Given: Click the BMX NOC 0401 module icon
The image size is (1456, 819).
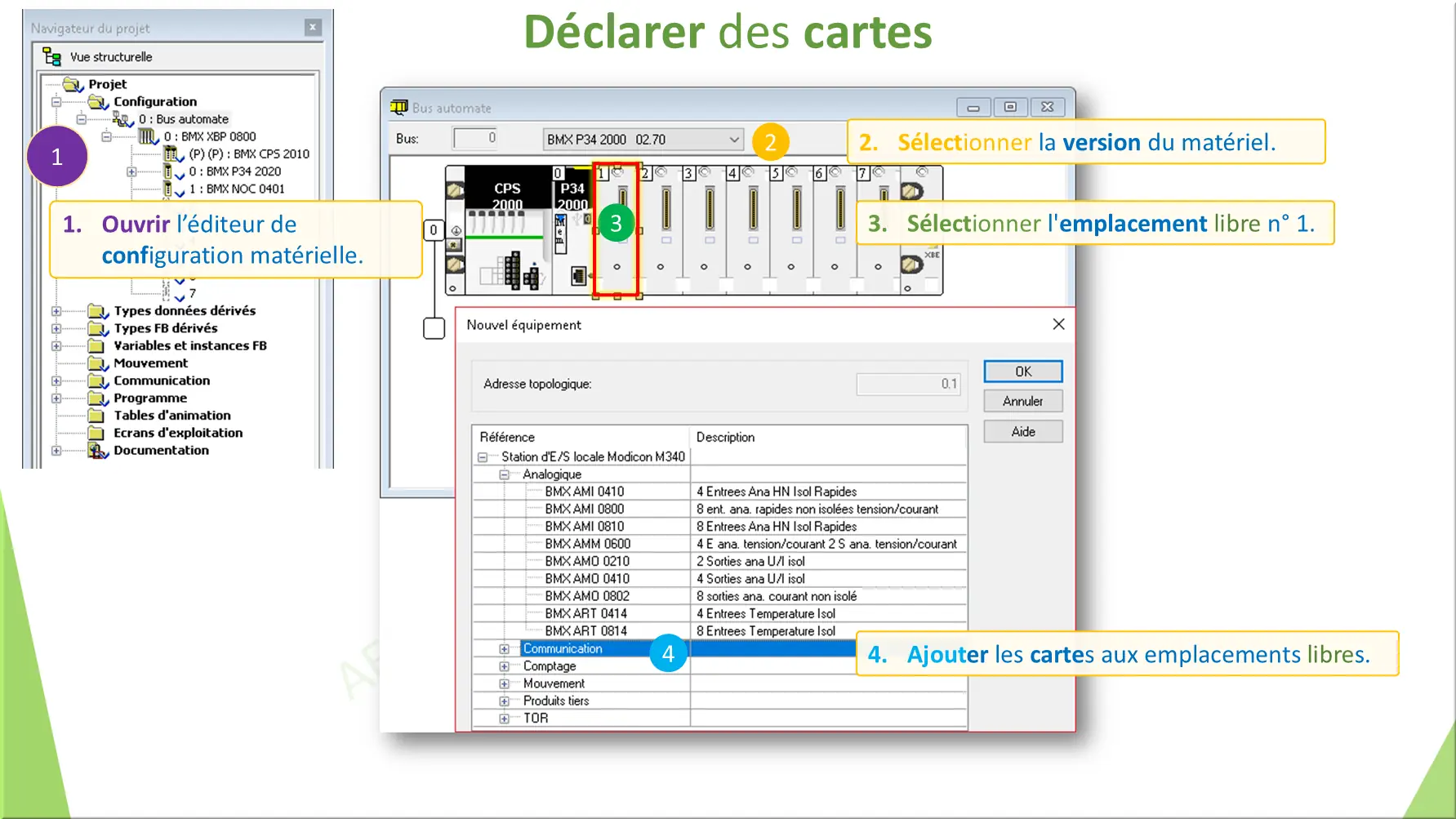Looking at the screenshot, I should (169, 189).
